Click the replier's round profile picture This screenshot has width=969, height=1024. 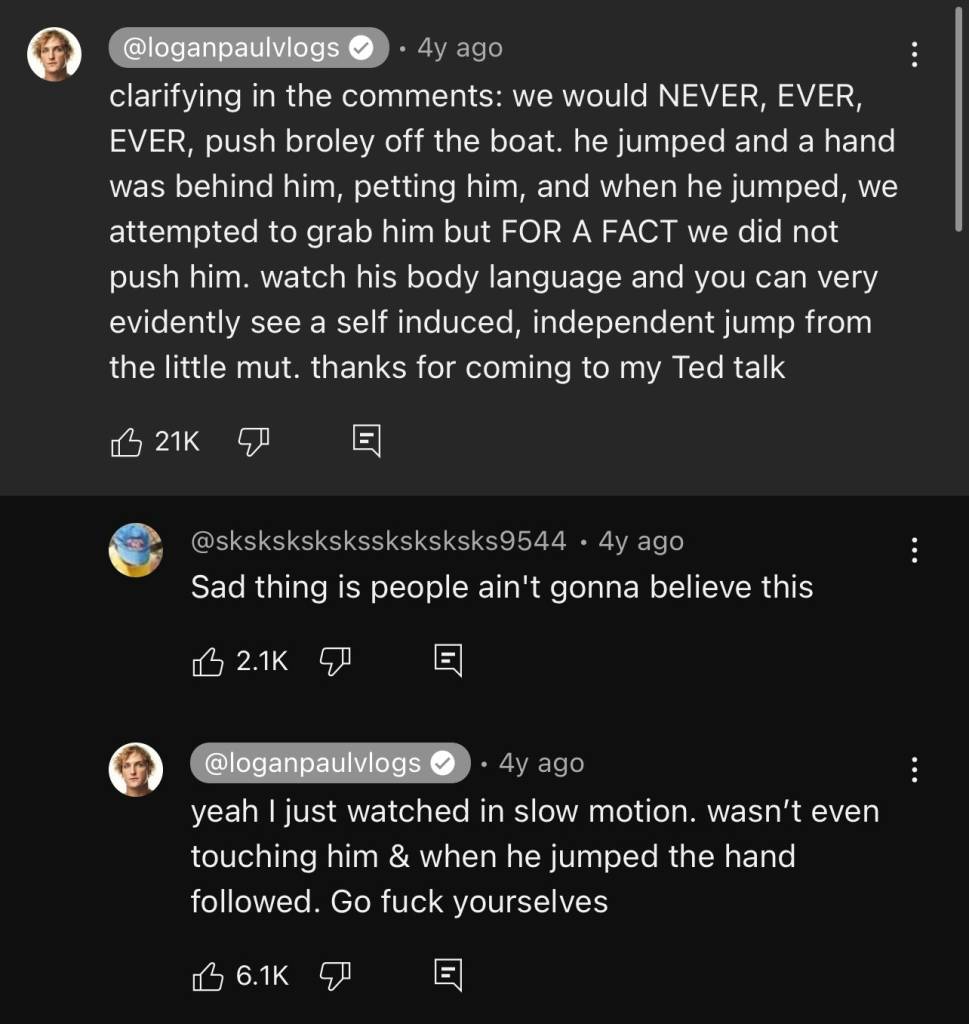pos(134,551)
